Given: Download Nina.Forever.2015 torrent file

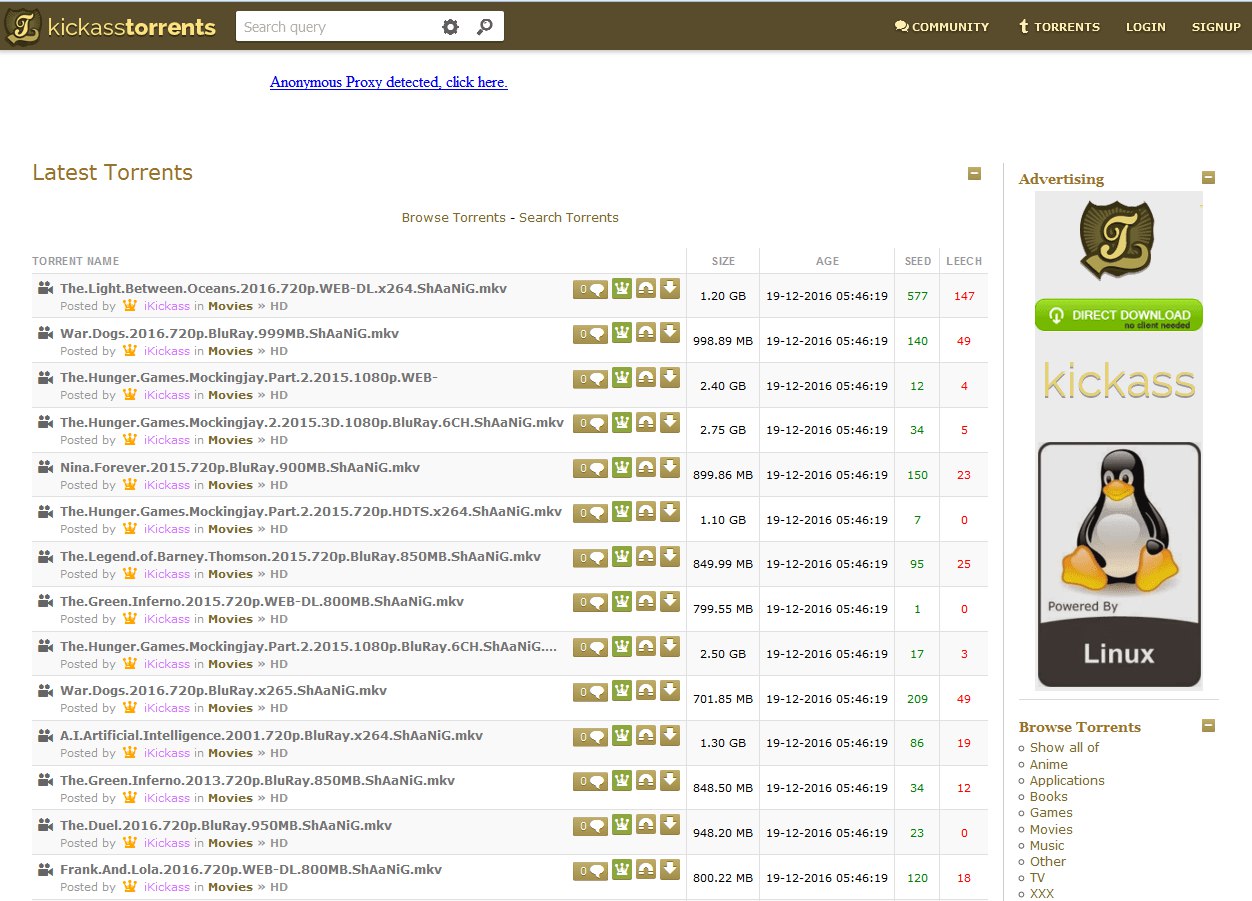Looking at the screenshot, I should tap(670, 468).
